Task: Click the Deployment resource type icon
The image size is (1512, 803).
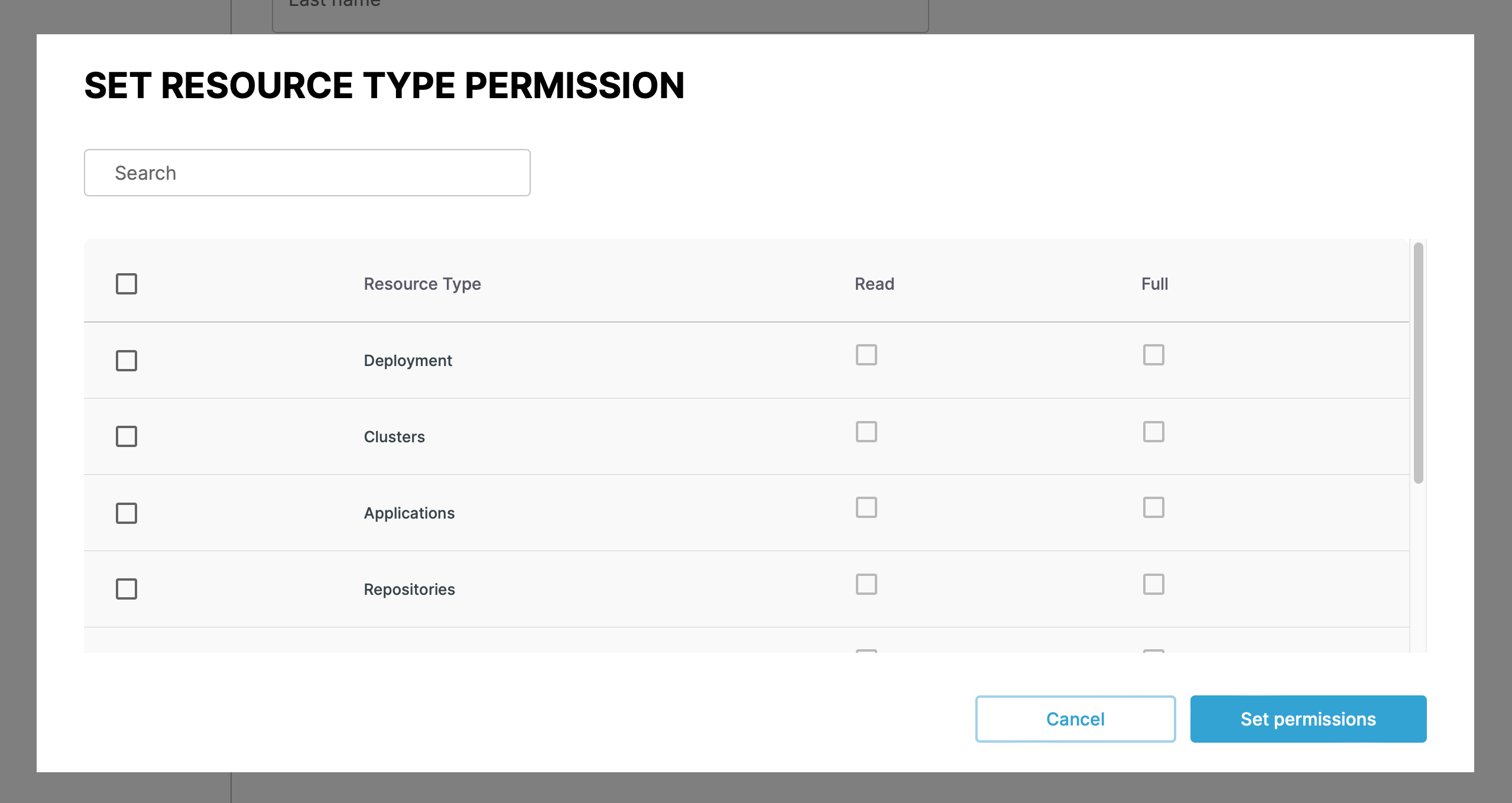Action: point(126,359)
